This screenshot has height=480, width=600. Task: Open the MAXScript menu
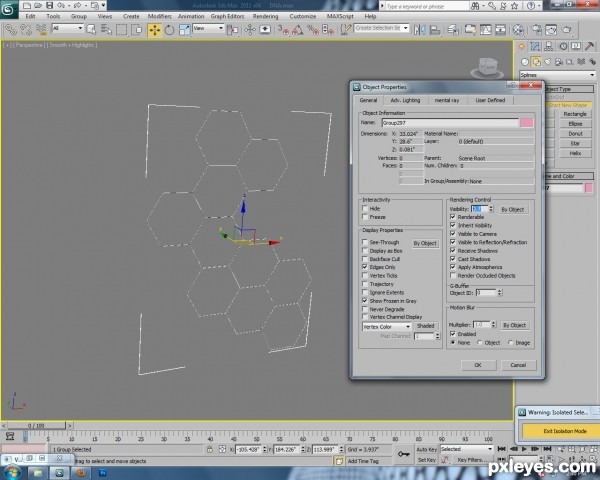(340, 16)
